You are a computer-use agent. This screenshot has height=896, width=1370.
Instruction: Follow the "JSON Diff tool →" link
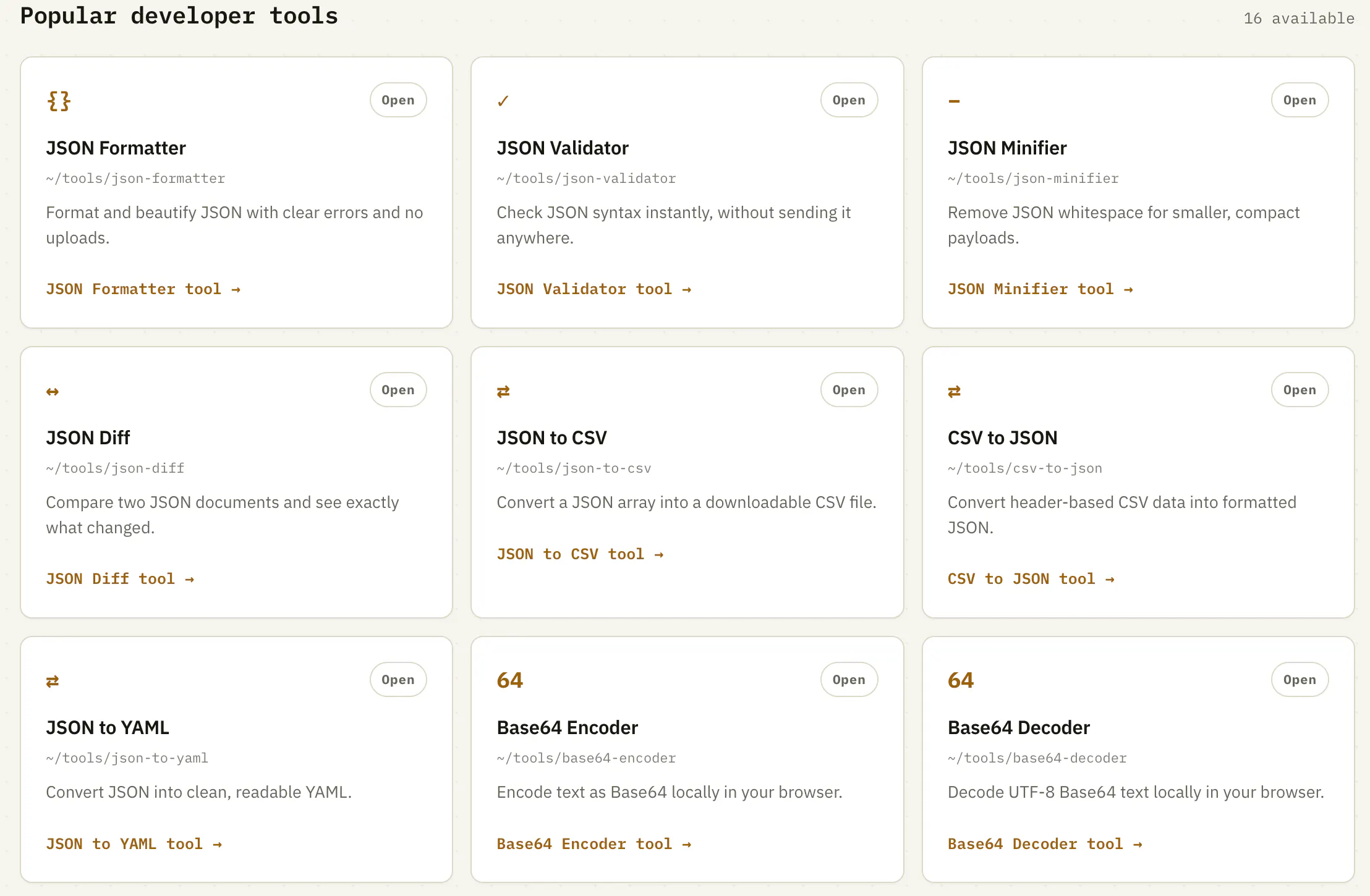pos(120,579)
